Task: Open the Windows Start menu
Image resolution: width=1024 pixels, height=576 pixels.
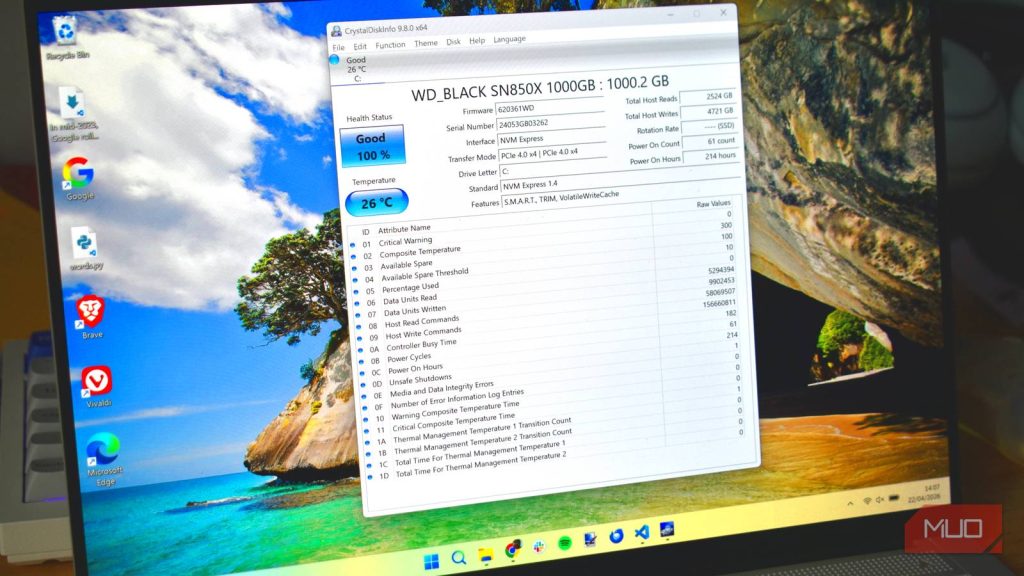Action: [432, 562]
